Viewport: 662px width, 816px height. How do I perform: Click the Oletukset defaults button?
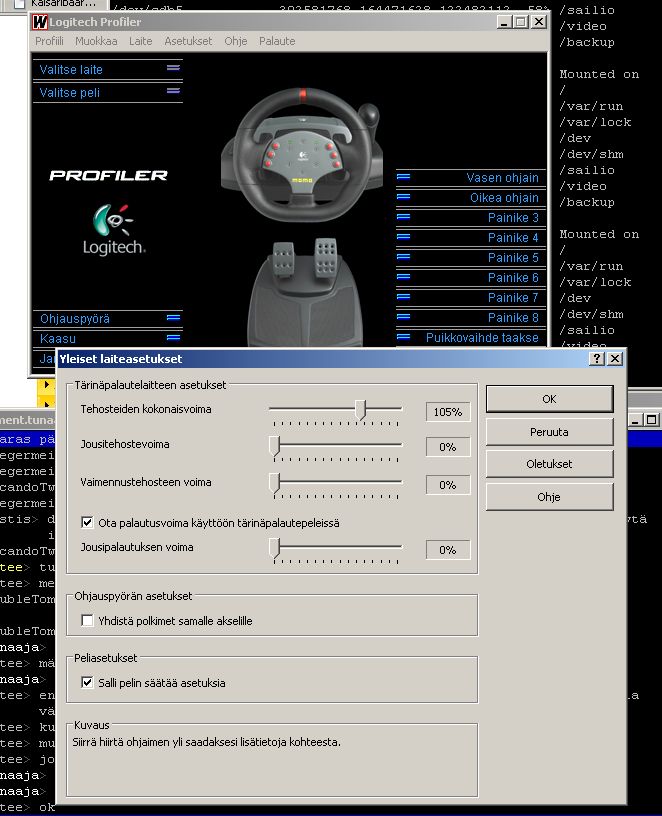pos(549,464)
